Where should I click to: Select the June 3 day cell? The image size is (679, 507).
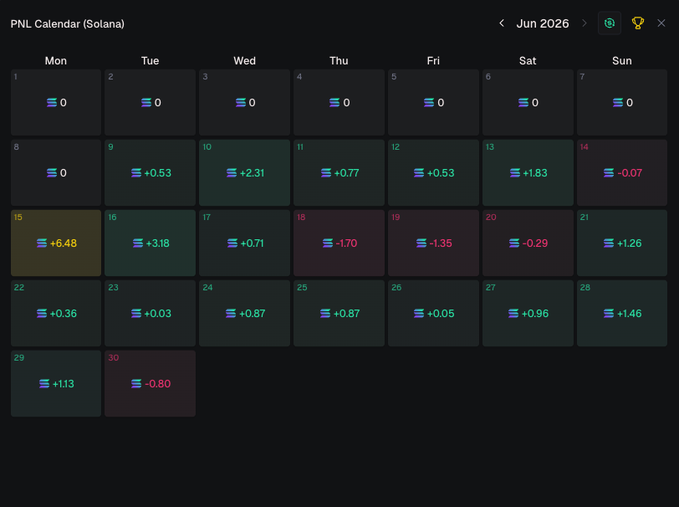[x=244, y=103]
